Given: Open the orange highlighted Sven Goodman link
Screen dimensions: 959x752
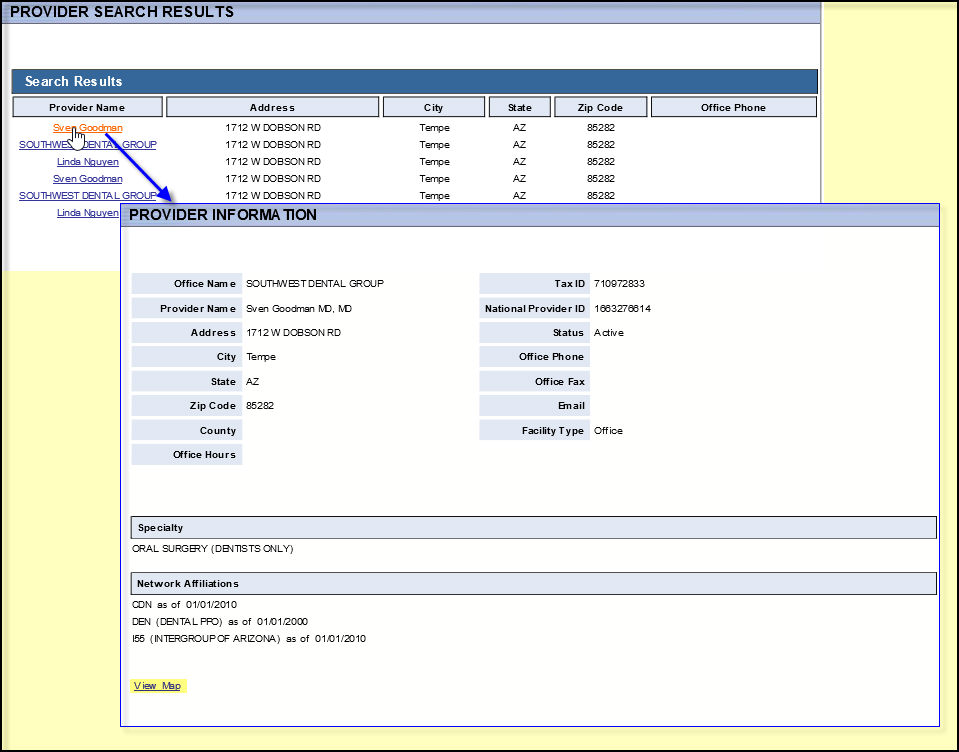Looking at the screenshot, I should click(87, 128).
